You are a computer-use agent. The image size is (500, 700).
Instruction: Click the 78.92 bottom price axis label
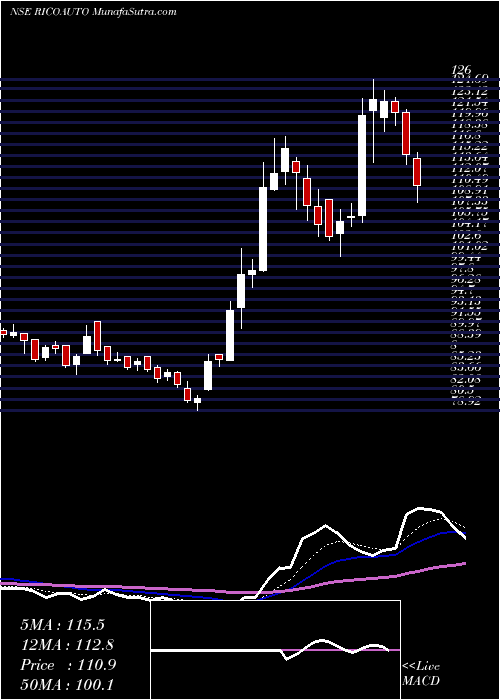(467, 401)
